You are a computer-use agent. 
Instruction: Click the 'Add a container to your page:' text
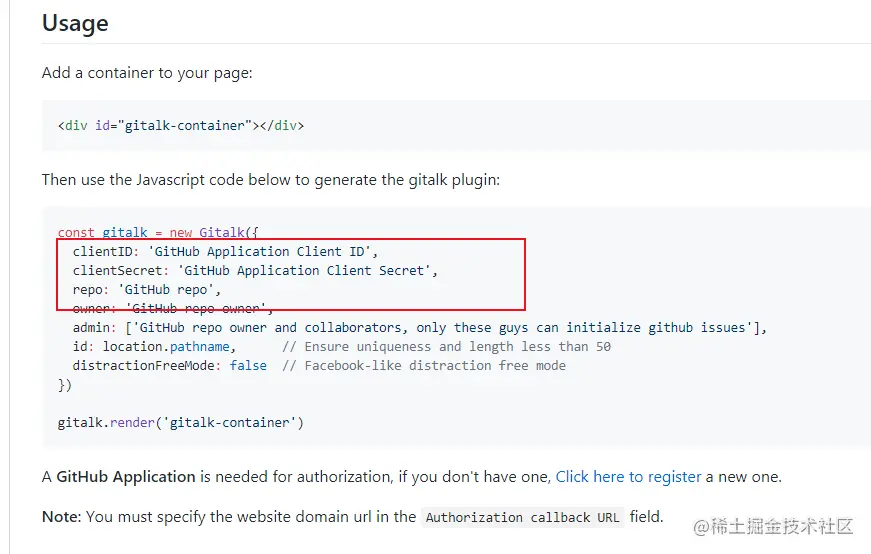[x=147, y=73]
